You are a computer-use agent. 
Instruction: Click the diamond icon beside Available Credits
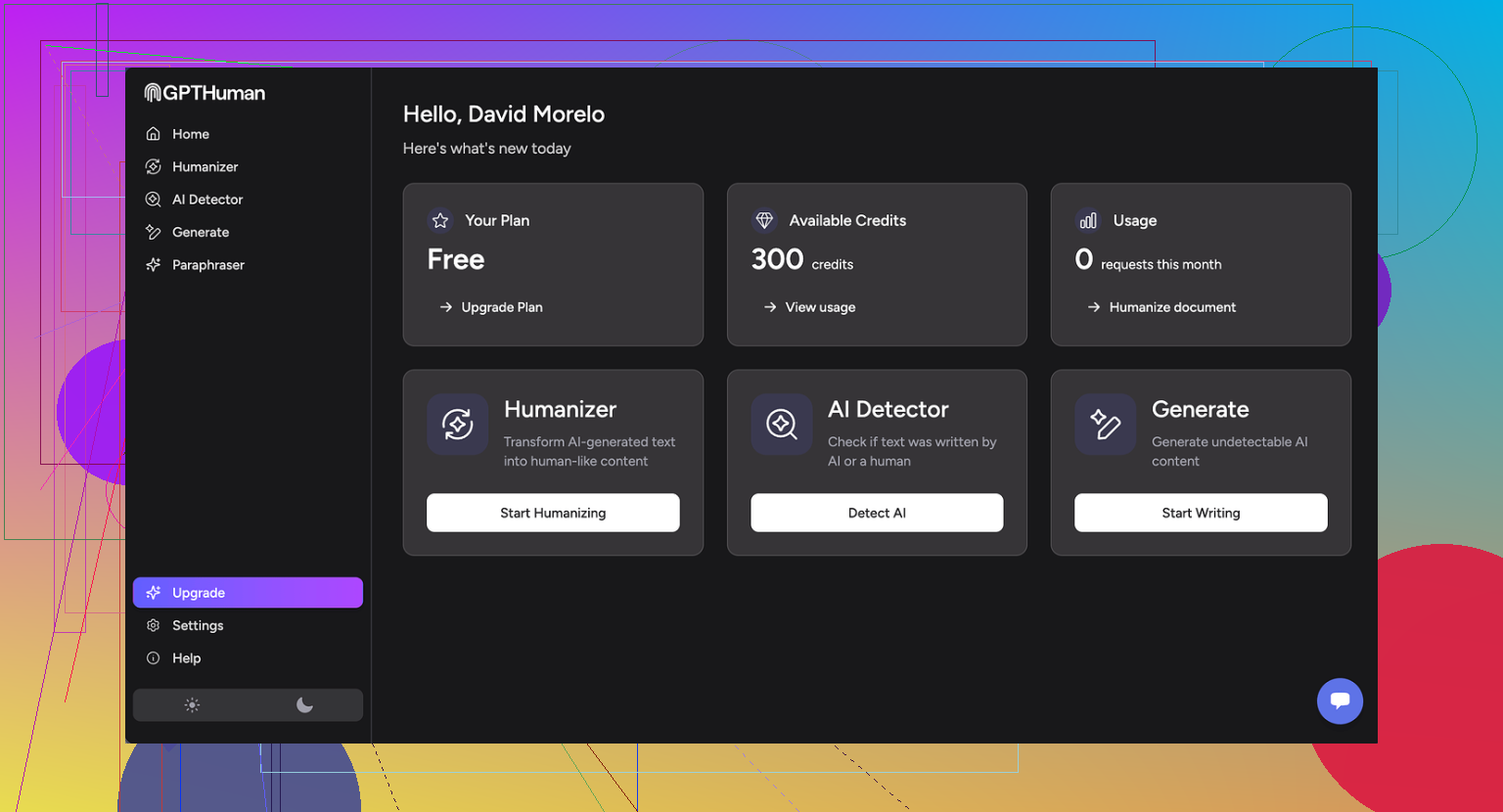click(764, 221)
